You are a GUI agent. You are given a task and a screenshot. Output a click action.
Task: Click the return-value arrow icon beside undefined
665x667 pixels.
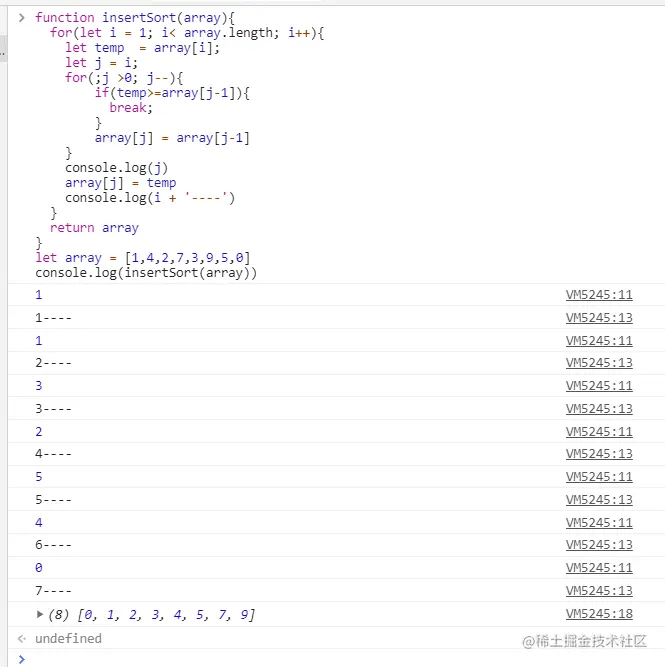(x=22, y=638)
